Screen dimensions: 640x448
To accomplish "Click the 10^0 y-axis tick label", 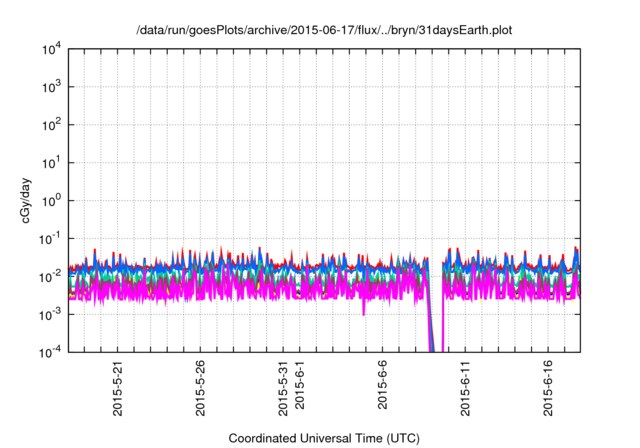I will tap(52, 200).
